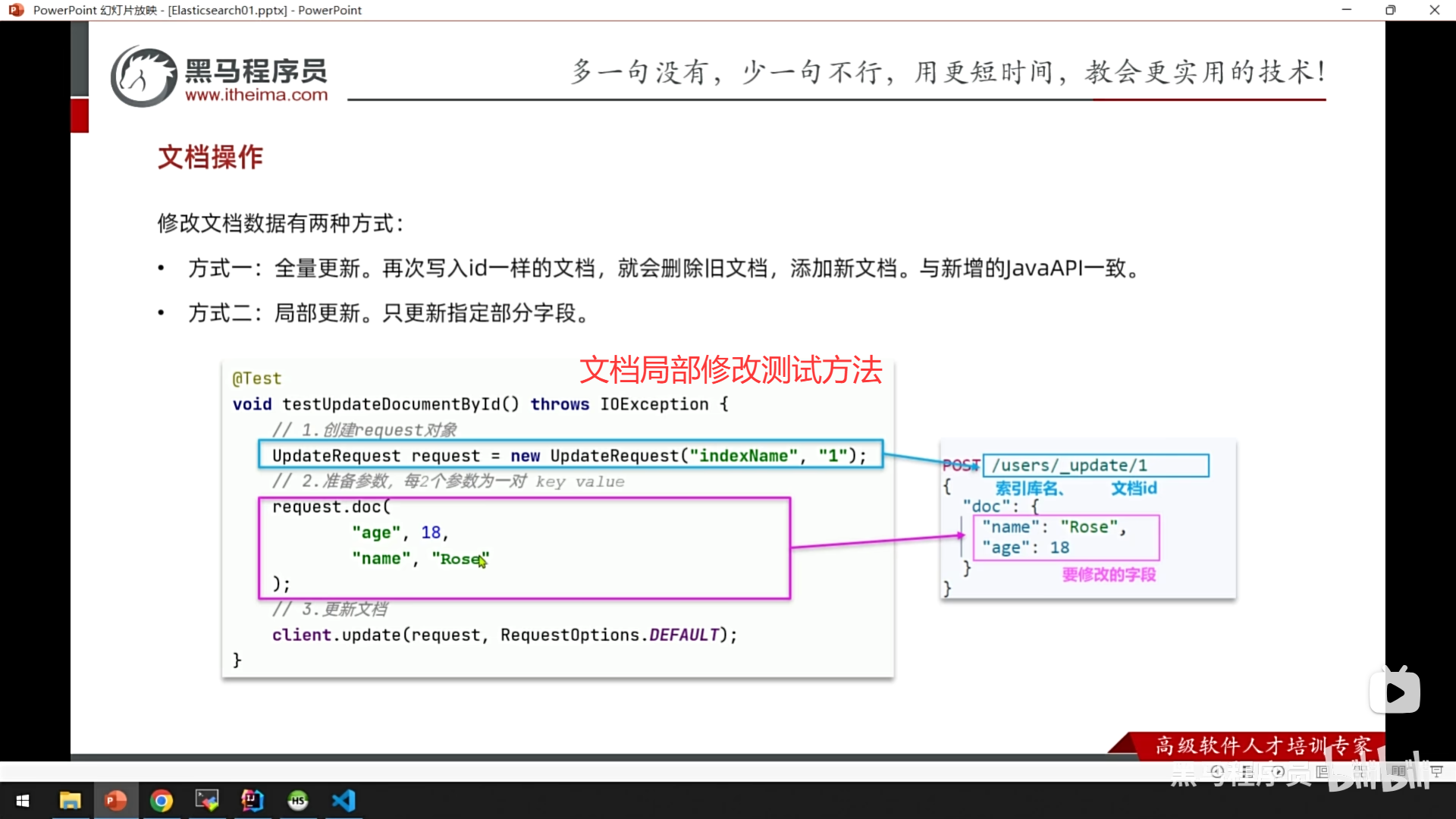Viewport: 1456px width, 819px height.
Task: Open the see-all-slides menu icon
Action: pyautogui.click(x=1247, y=772)
